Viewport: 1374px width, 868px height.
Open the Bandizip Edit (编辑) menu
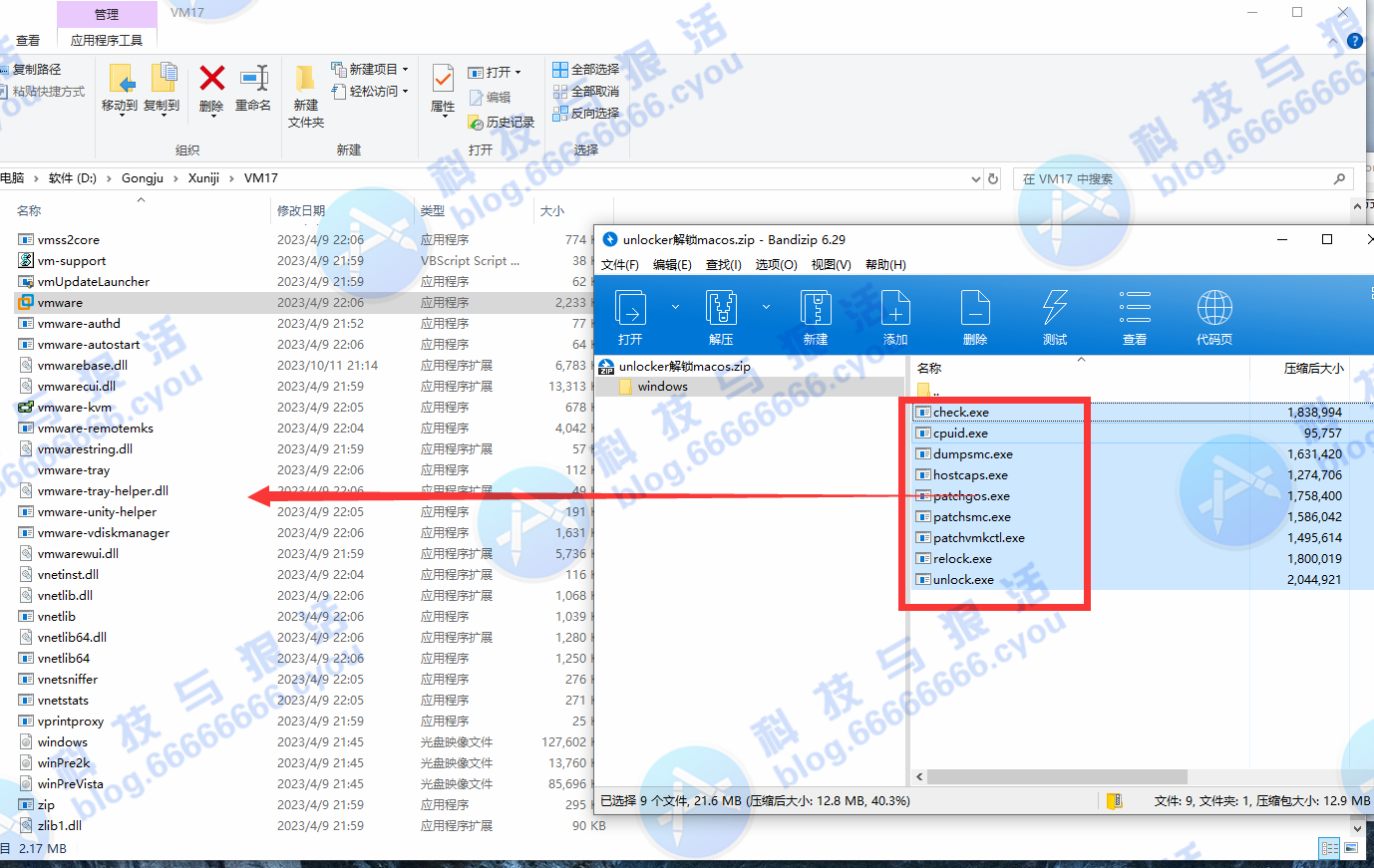pyautogui.click(x=672, y=264)
